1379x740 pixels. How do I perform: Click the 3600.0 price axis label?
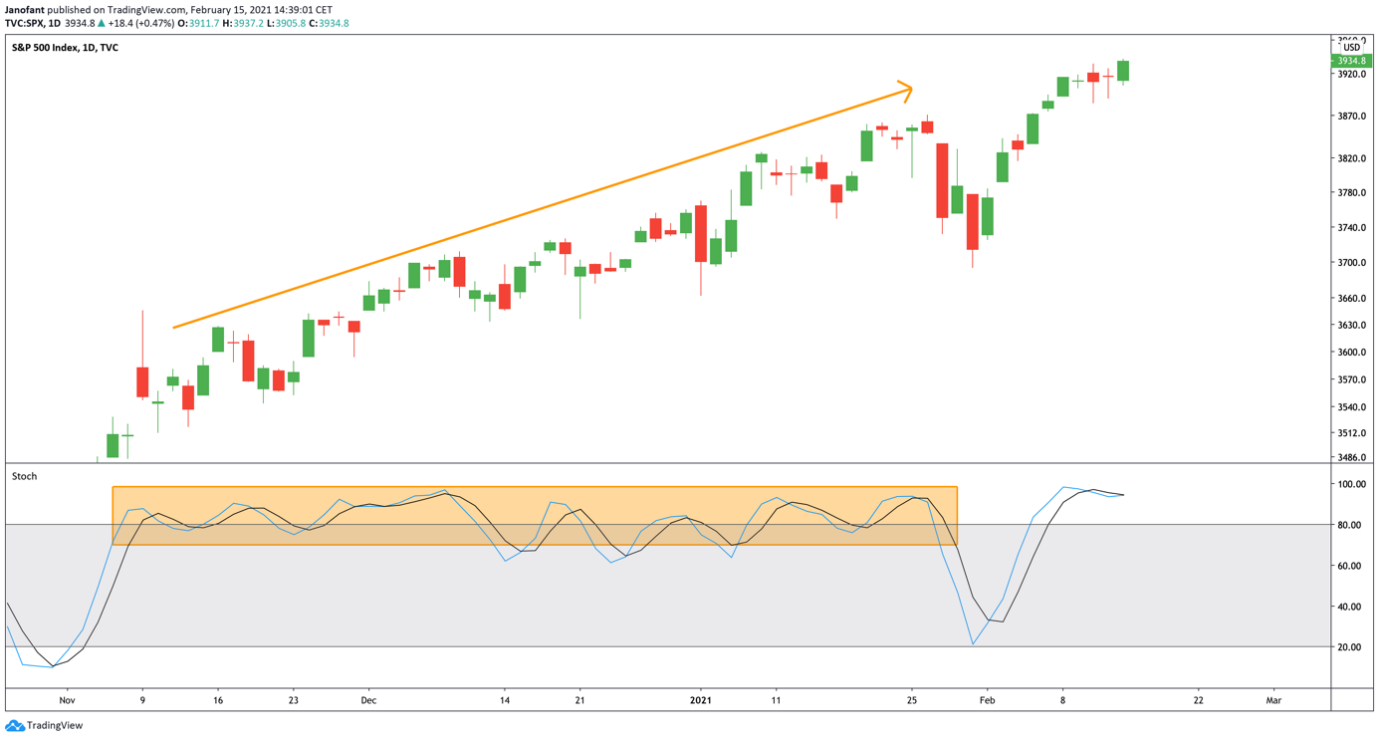pyautogui.click(x=1351, y=353)
